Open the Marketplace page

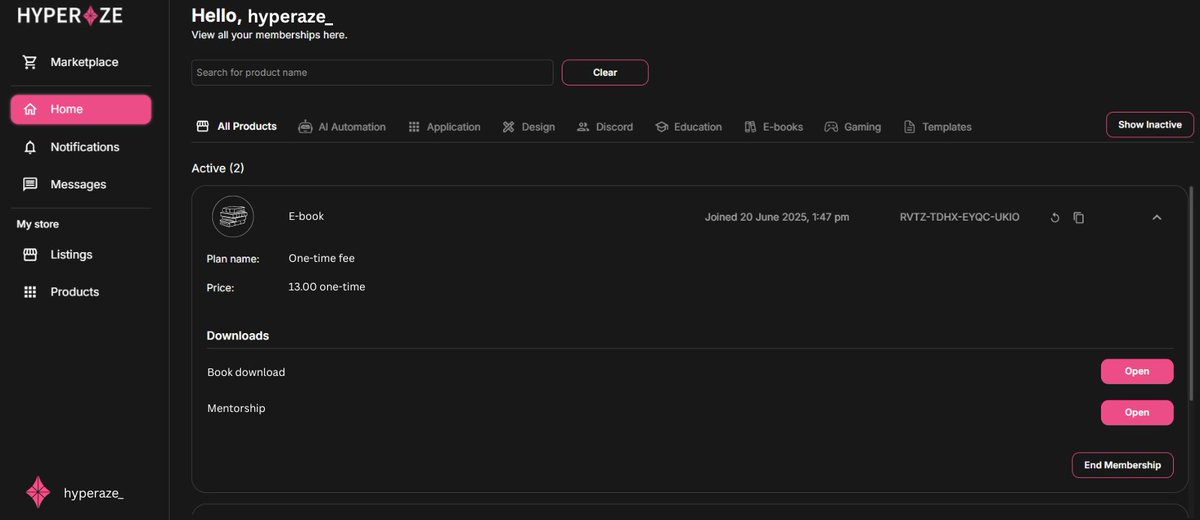pos(81,62)
